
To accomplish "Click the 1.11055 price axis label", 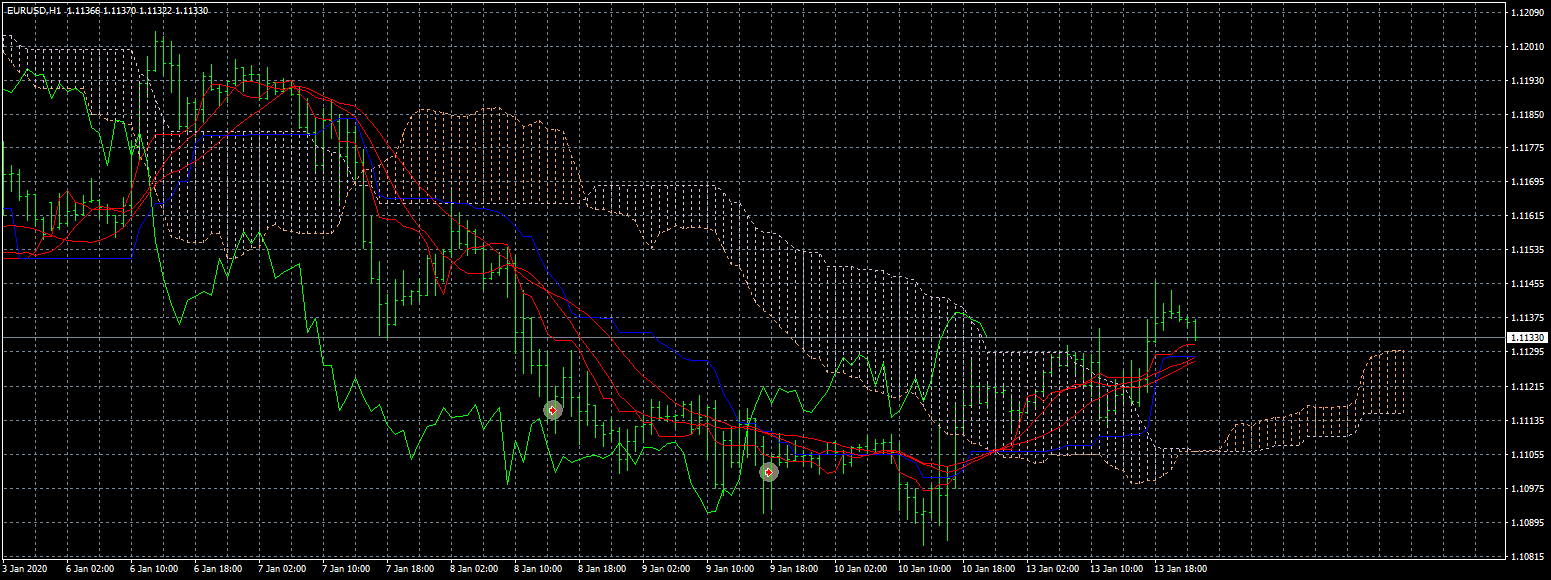I will tap(1529, 454).
